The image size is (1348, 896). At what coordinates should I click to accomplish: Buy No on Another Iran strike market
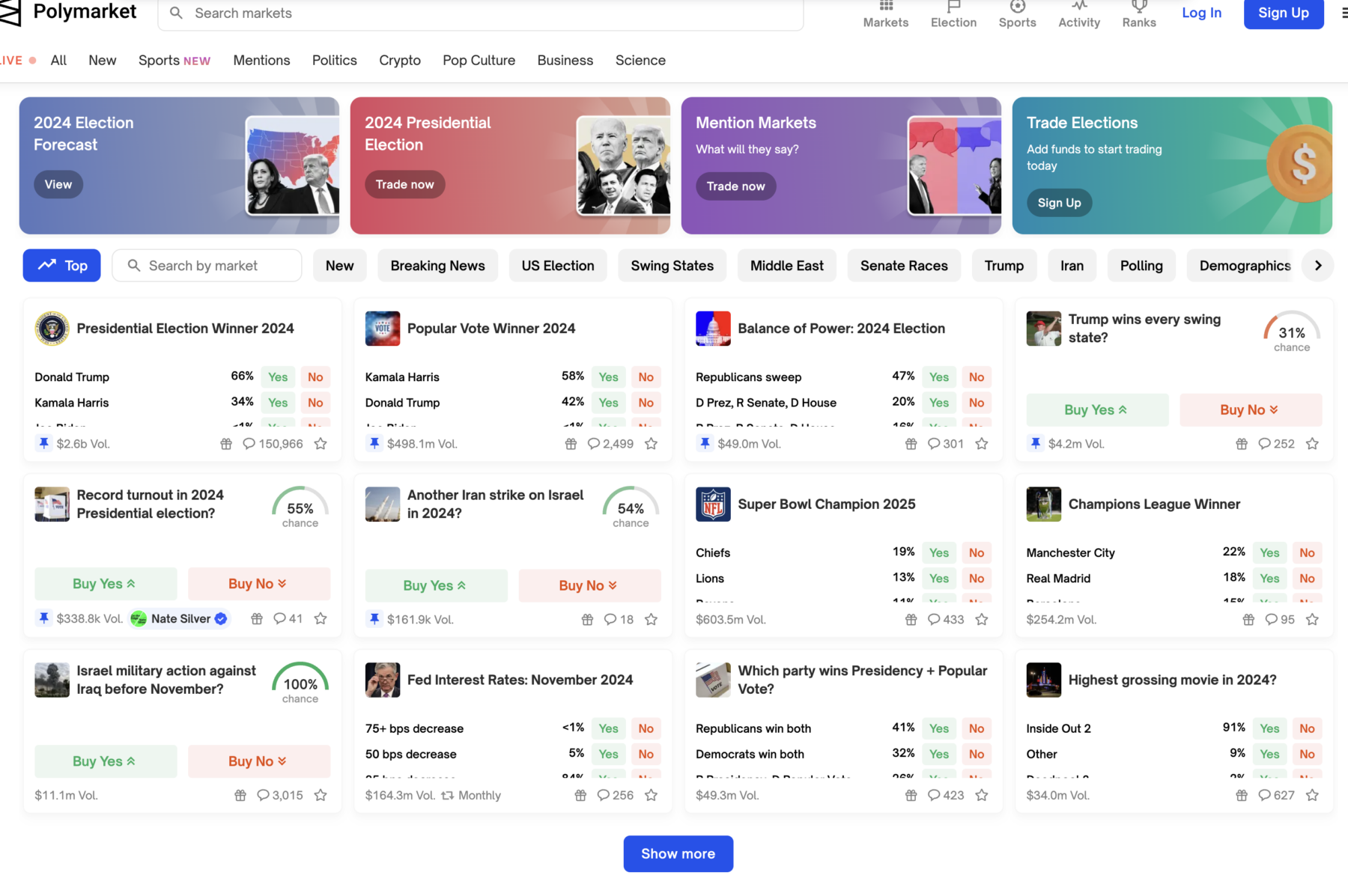point(589,585)
